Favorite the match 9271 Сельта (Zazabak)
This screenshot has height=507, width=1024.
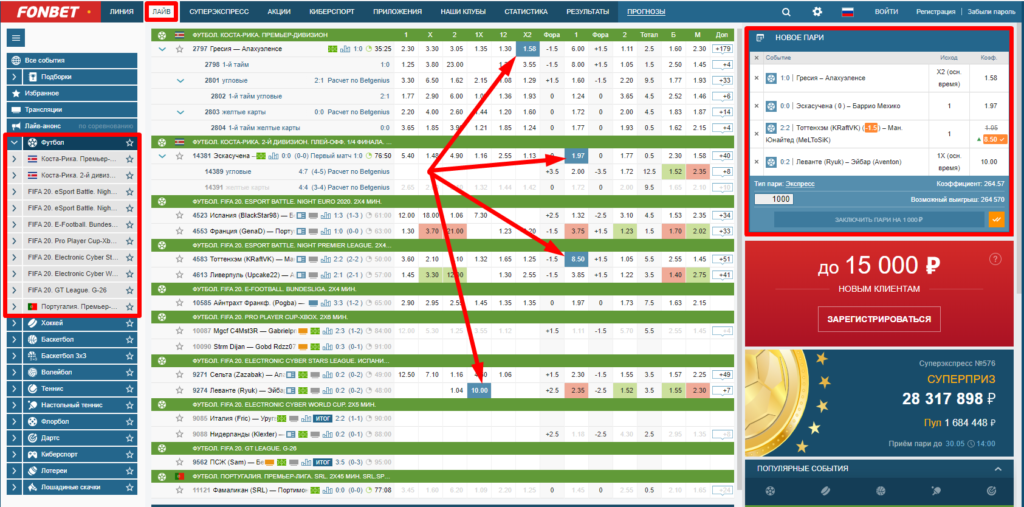[179, 374]
